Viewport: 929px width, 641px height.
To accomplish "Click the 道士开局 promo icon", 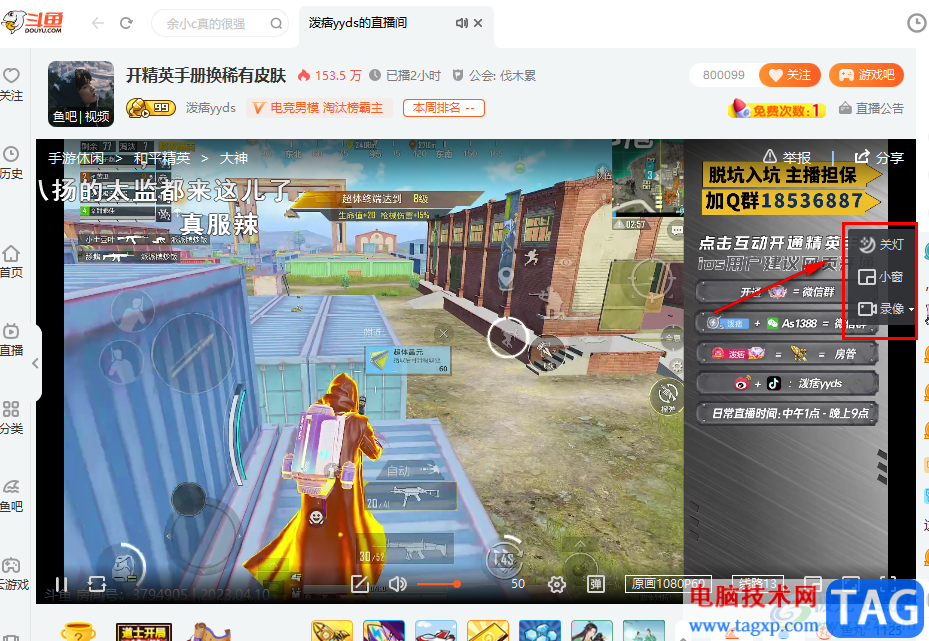I will tap(144, 632).
